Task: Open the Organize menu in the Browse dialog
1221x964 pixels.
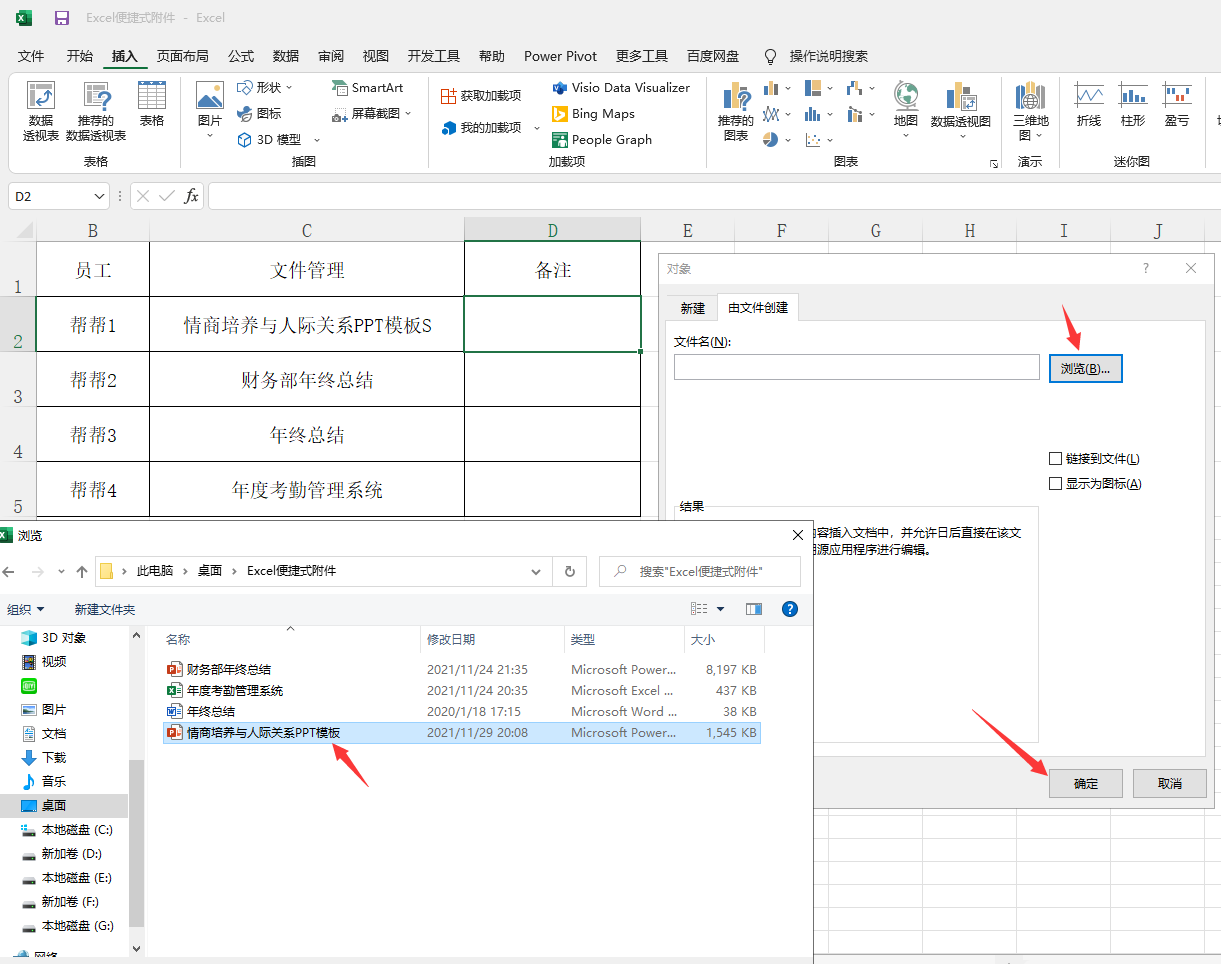Action: [x=26, y=609]
